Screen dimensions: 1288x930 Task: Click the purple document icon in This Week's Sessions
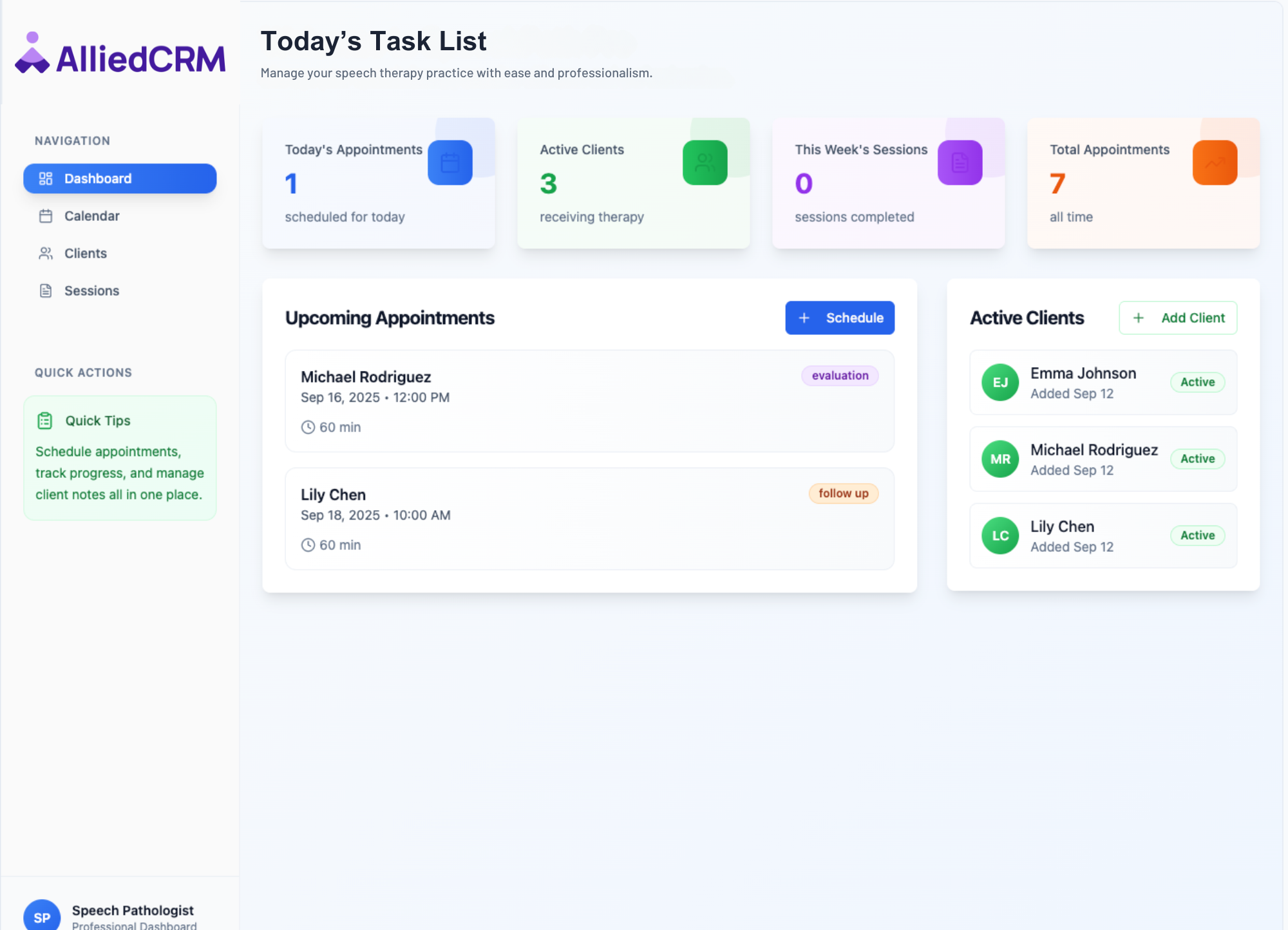coord(960,163)
